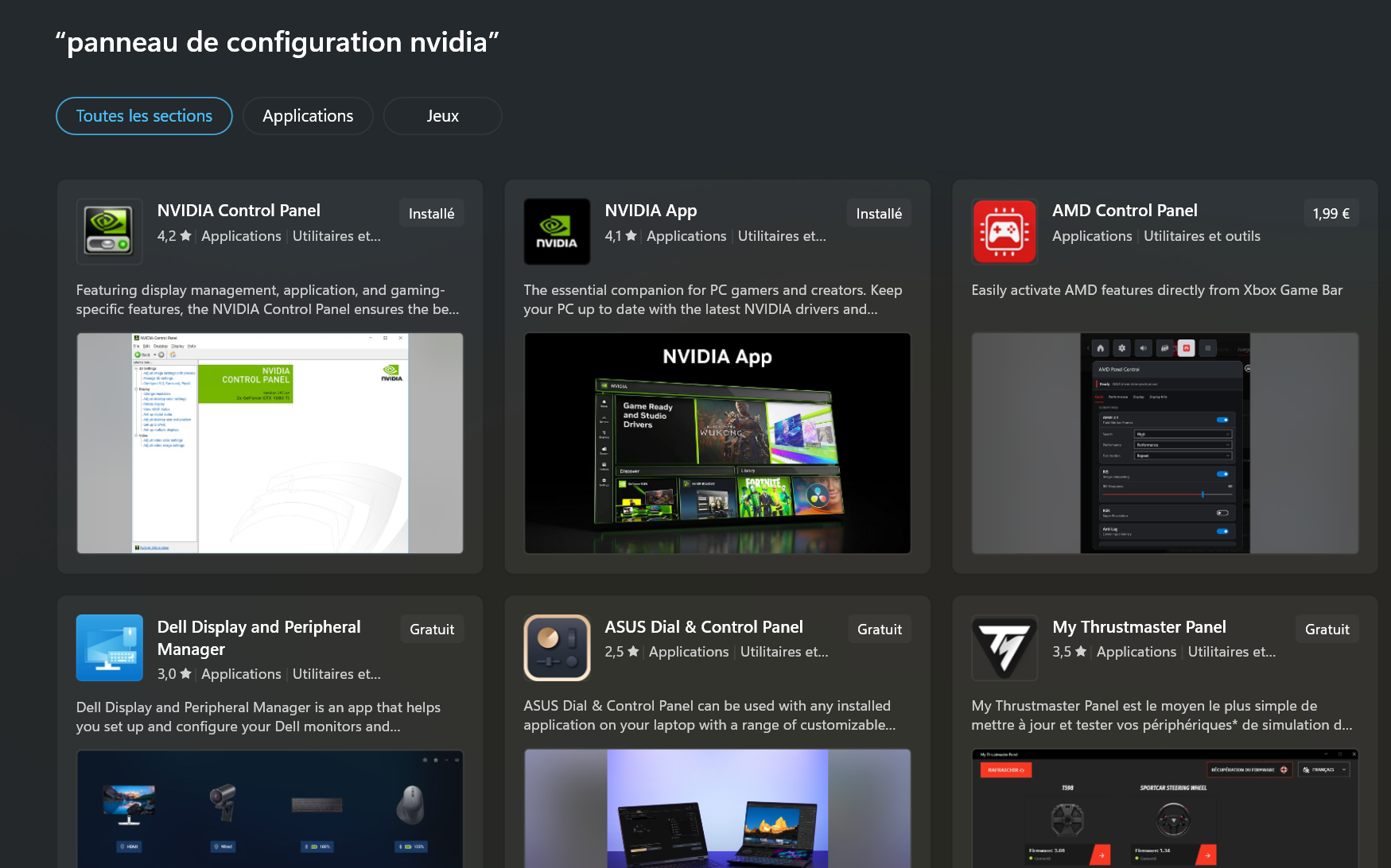View the AMD Control Panel screenshot preview
The width and height of the screenshot is (1391, 868).
pos(1165,443)
